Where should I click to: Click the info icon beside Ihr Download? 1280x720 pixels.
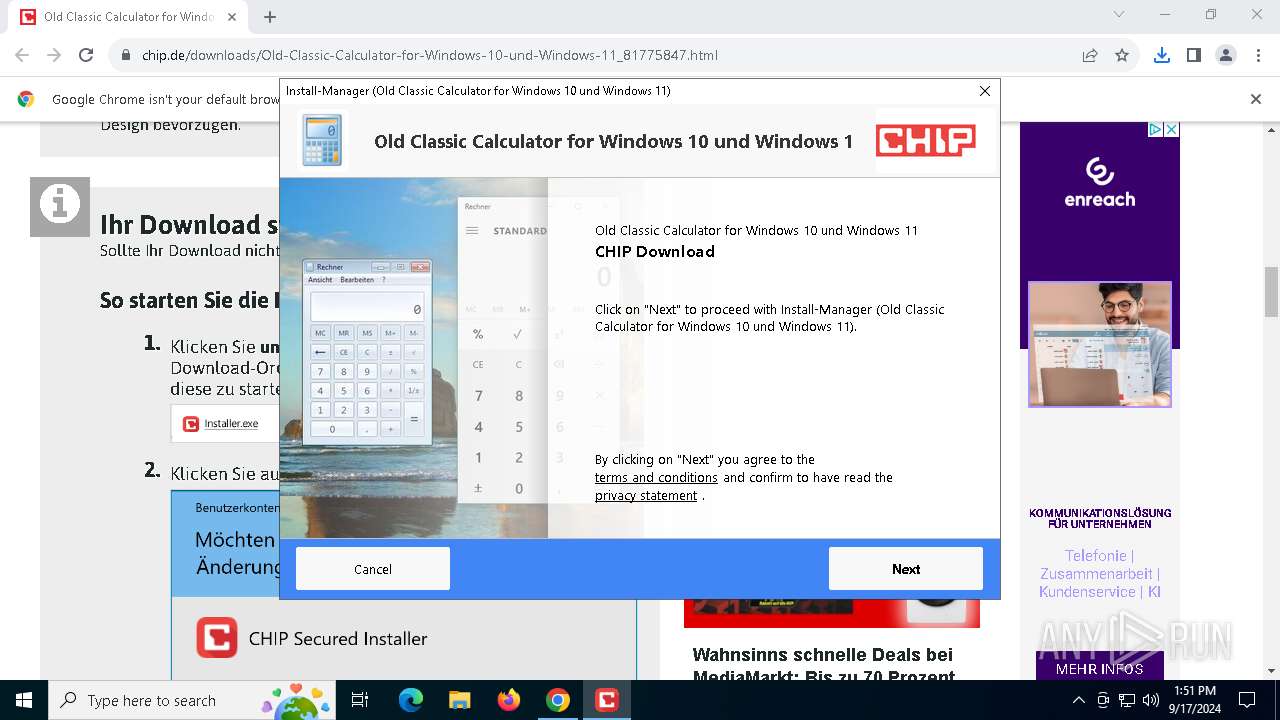[60, 207]
